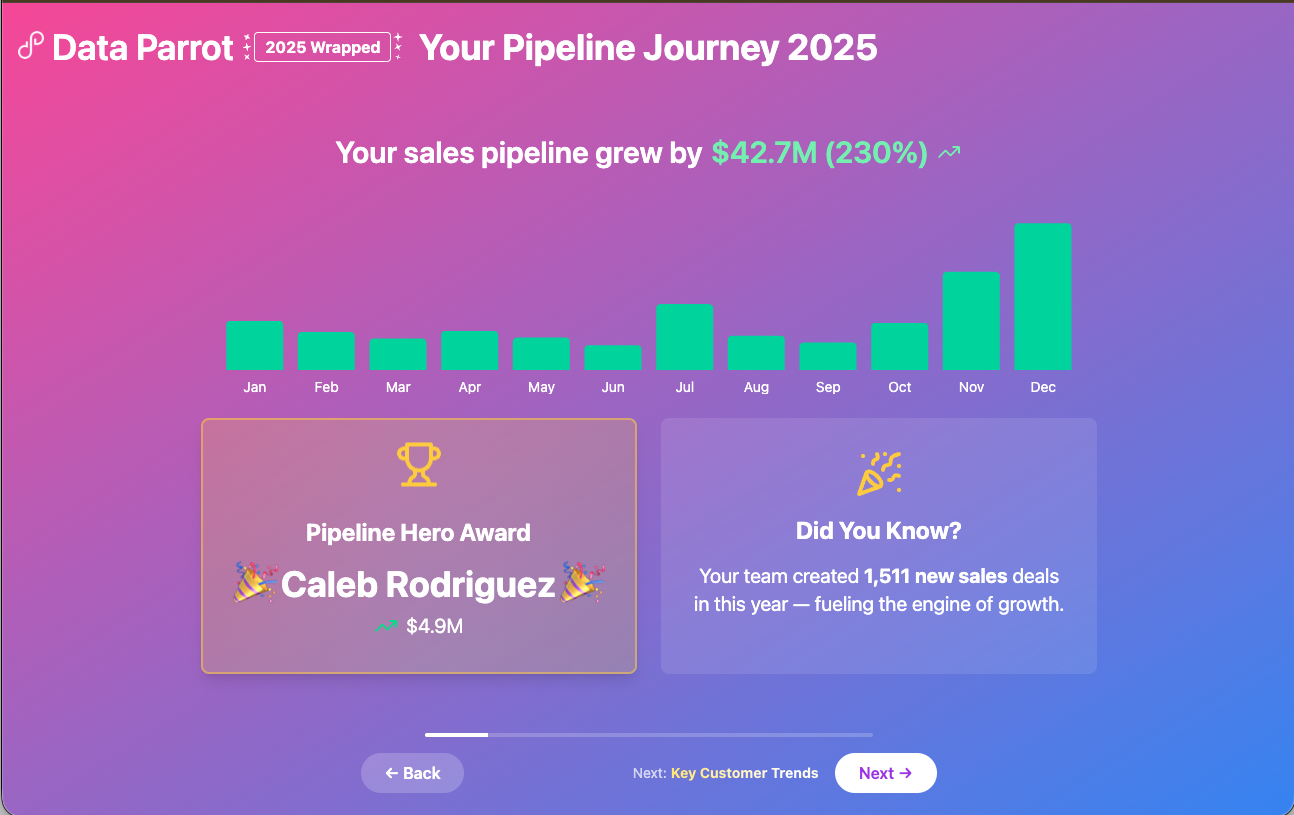Click the confetti emoji right of Caleb Rodriguez

pos(583,583)
